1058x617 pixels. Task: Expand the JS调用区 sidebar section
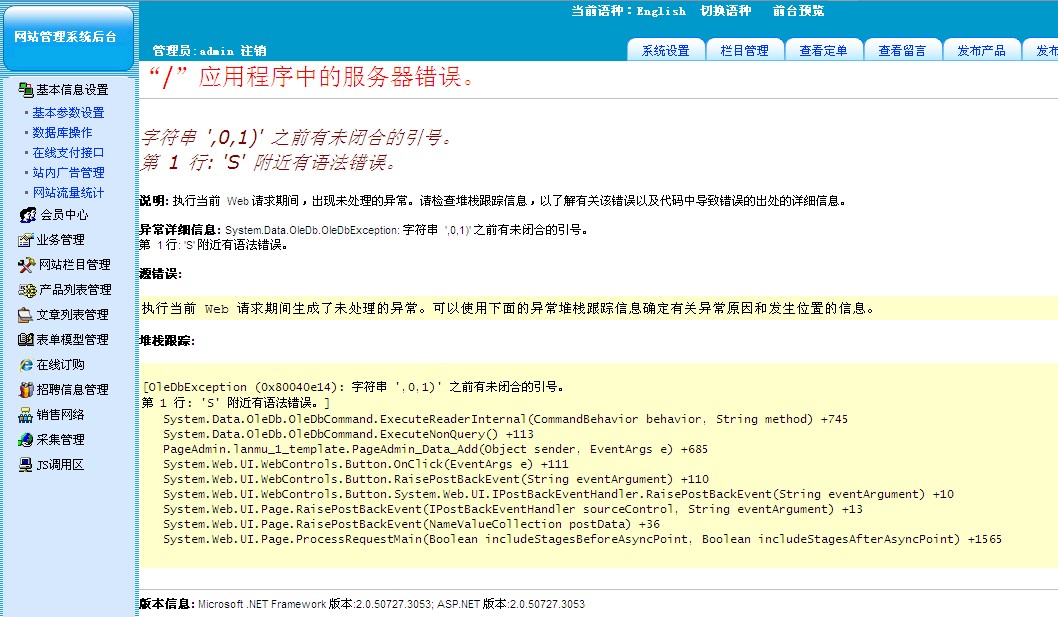60,465
